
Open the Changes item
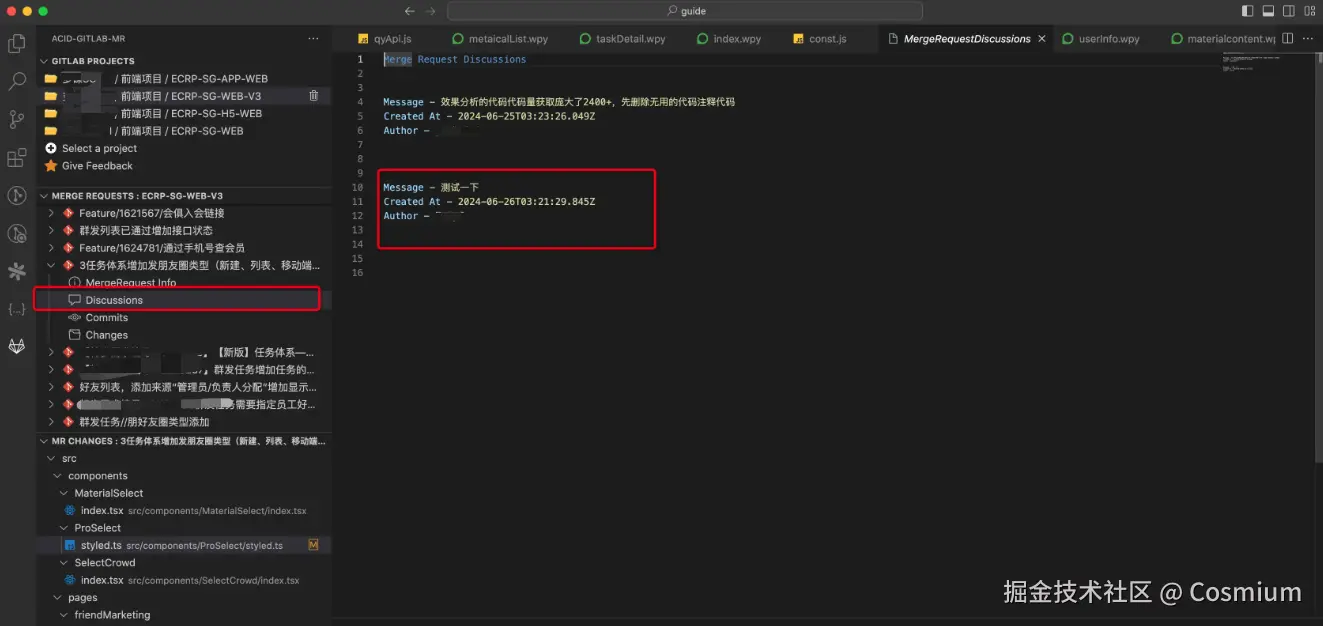[x=107, y=335]
